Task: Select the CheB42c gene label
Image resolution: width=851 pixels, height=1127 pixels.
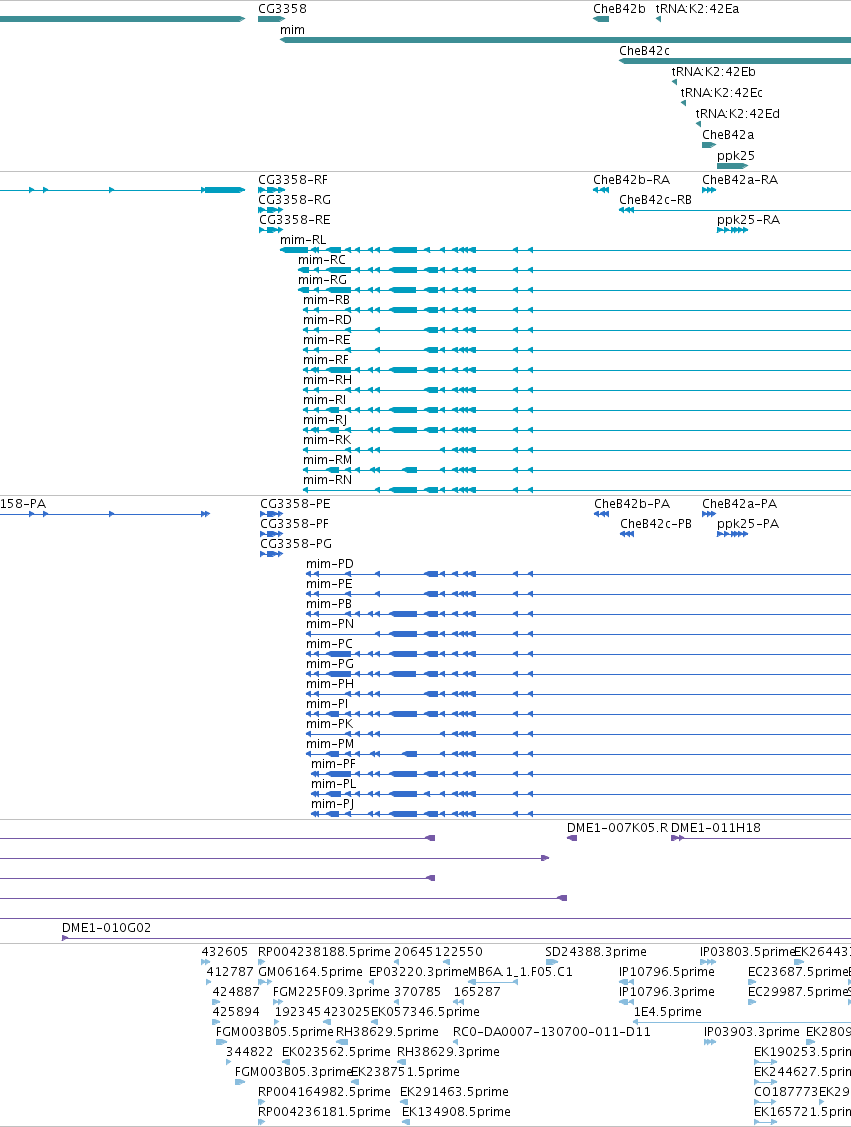Action: (x=645, y=50)
